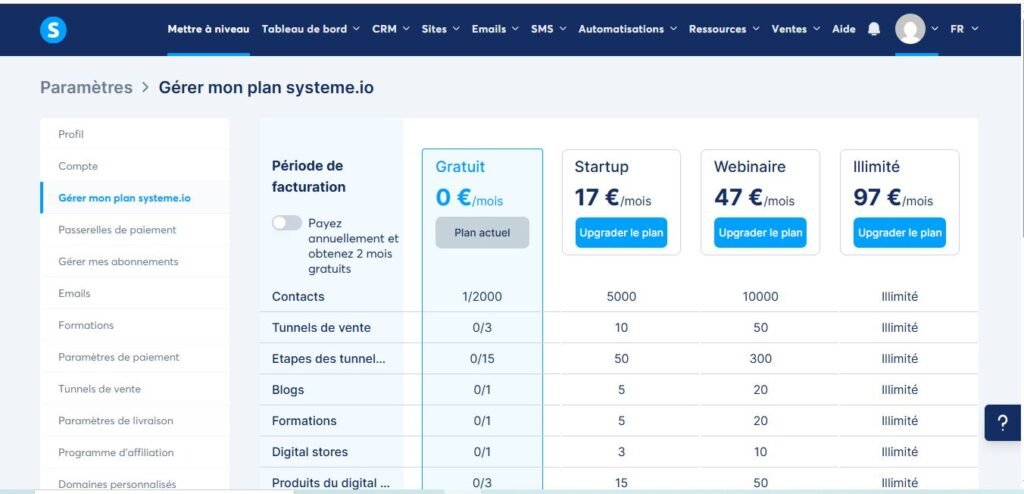Expand the Tableau de bord dropdown

point(310,29)
